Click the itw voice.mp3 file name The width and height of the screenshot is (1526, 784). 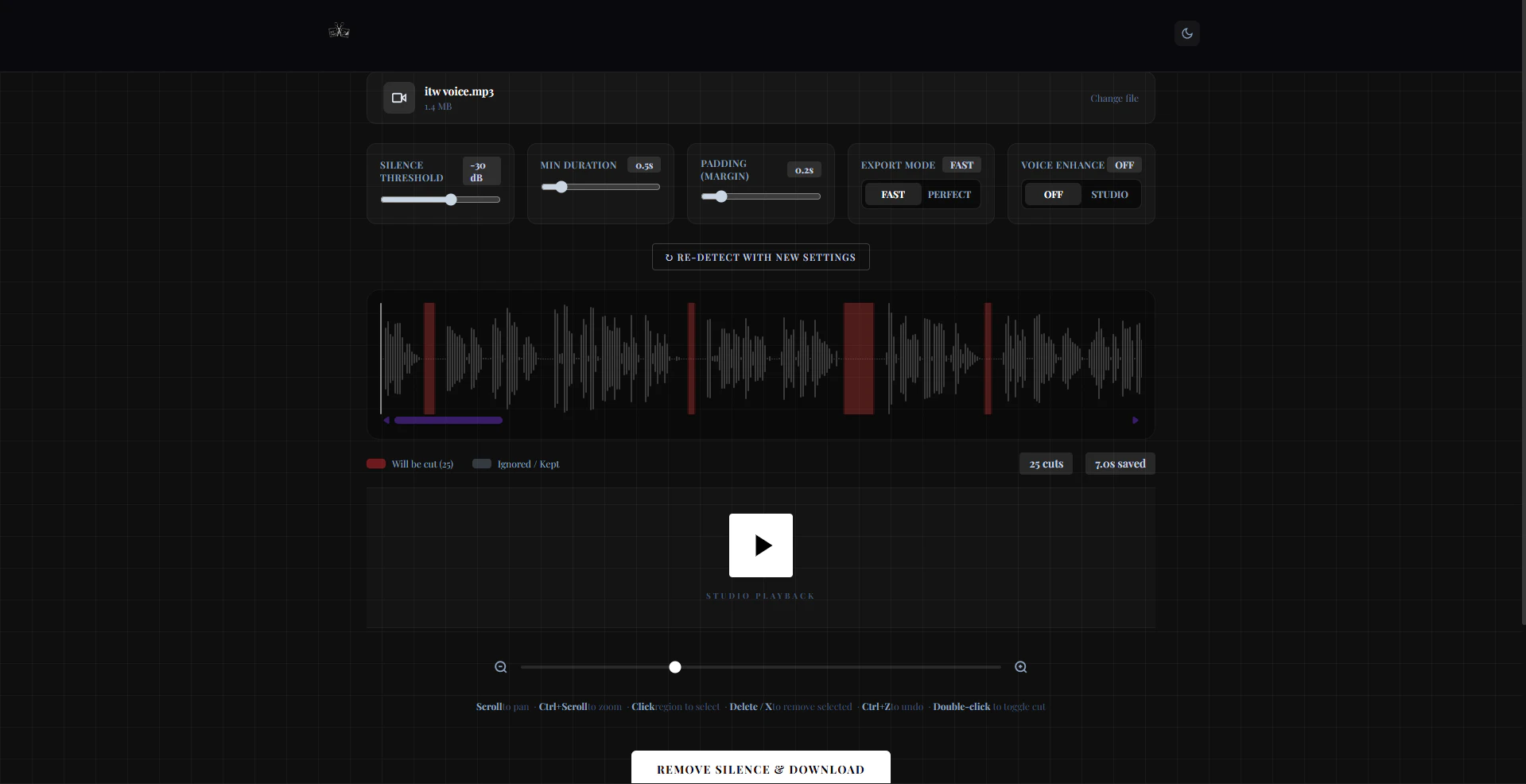tap(459, 91)
